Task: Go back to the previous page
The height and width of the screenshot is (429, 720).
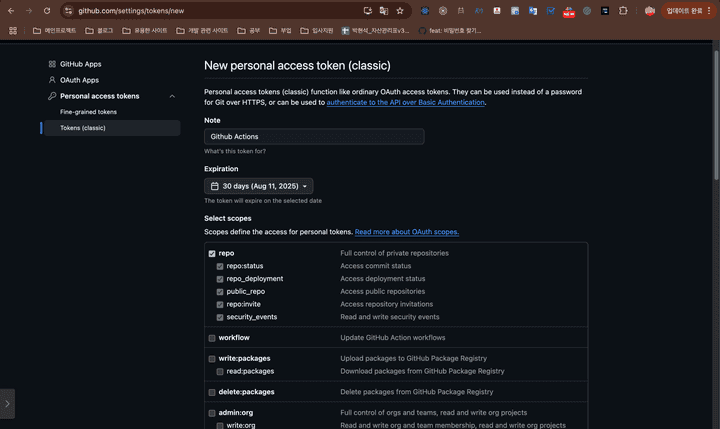Action: [x=11, y=11]
